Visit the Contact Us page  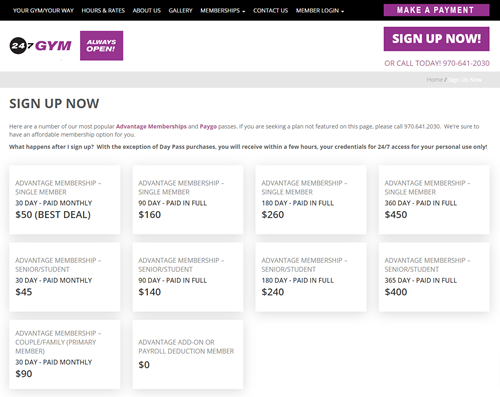[270, 10]
